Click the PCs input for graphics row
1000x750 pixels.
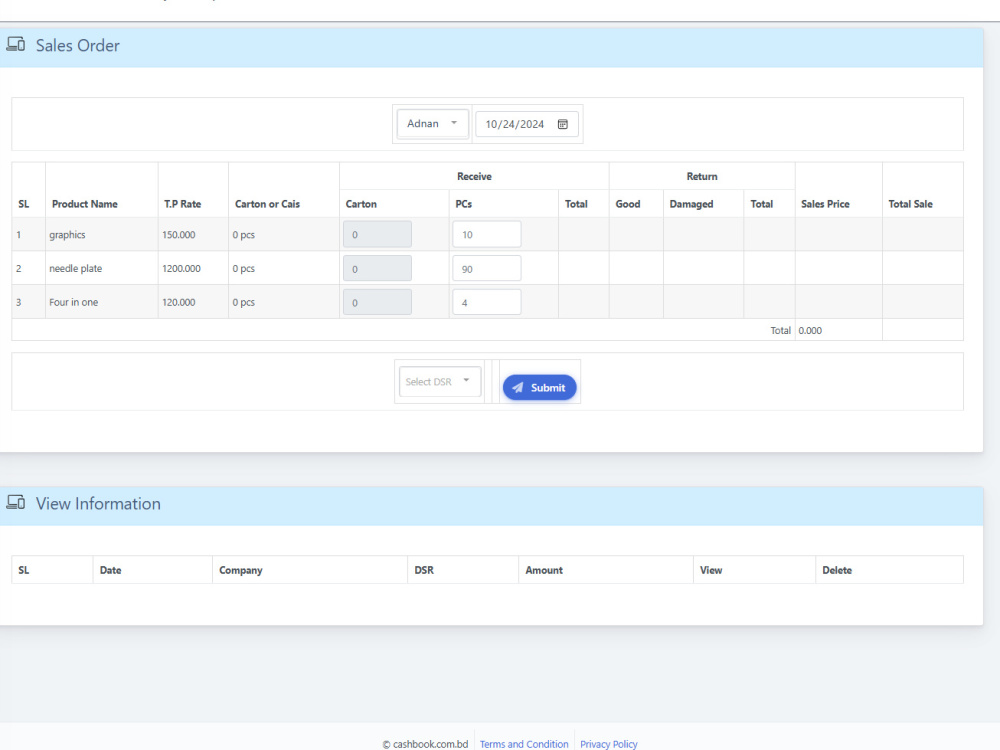click(487, 234)
